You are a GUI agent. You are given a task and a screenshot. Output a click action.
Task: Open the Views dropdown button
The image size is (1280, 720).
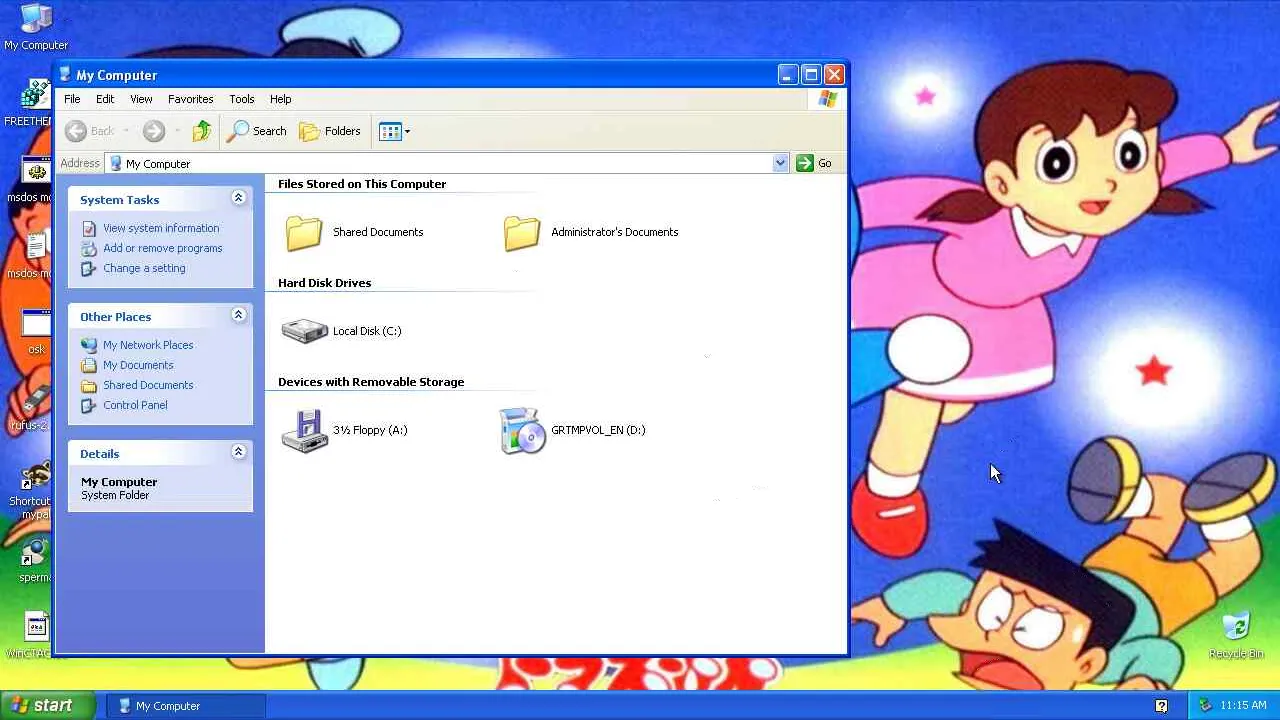(395, 131)
